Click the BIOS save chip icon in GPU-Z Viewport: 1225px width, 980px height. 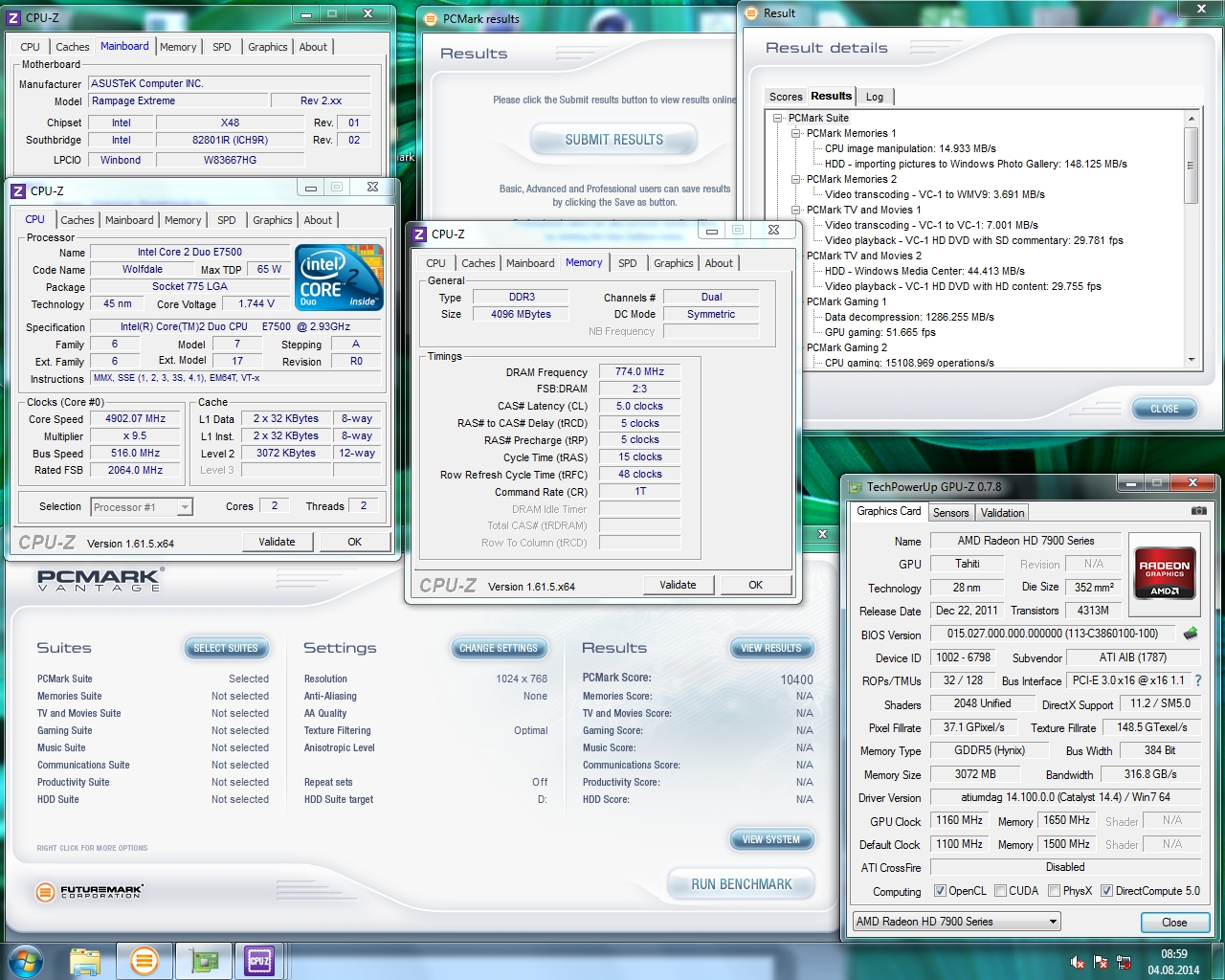click(1191, 634)
